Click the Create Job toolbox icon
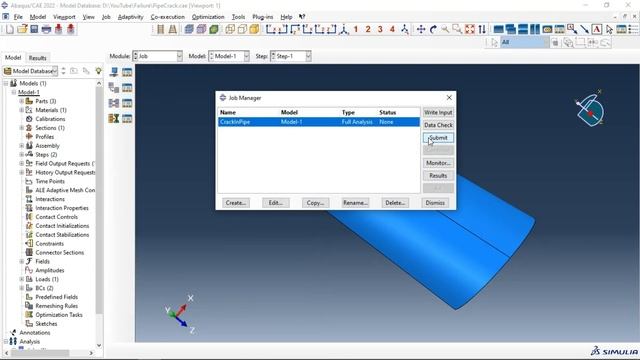The image size is (640, 360). 114,72
